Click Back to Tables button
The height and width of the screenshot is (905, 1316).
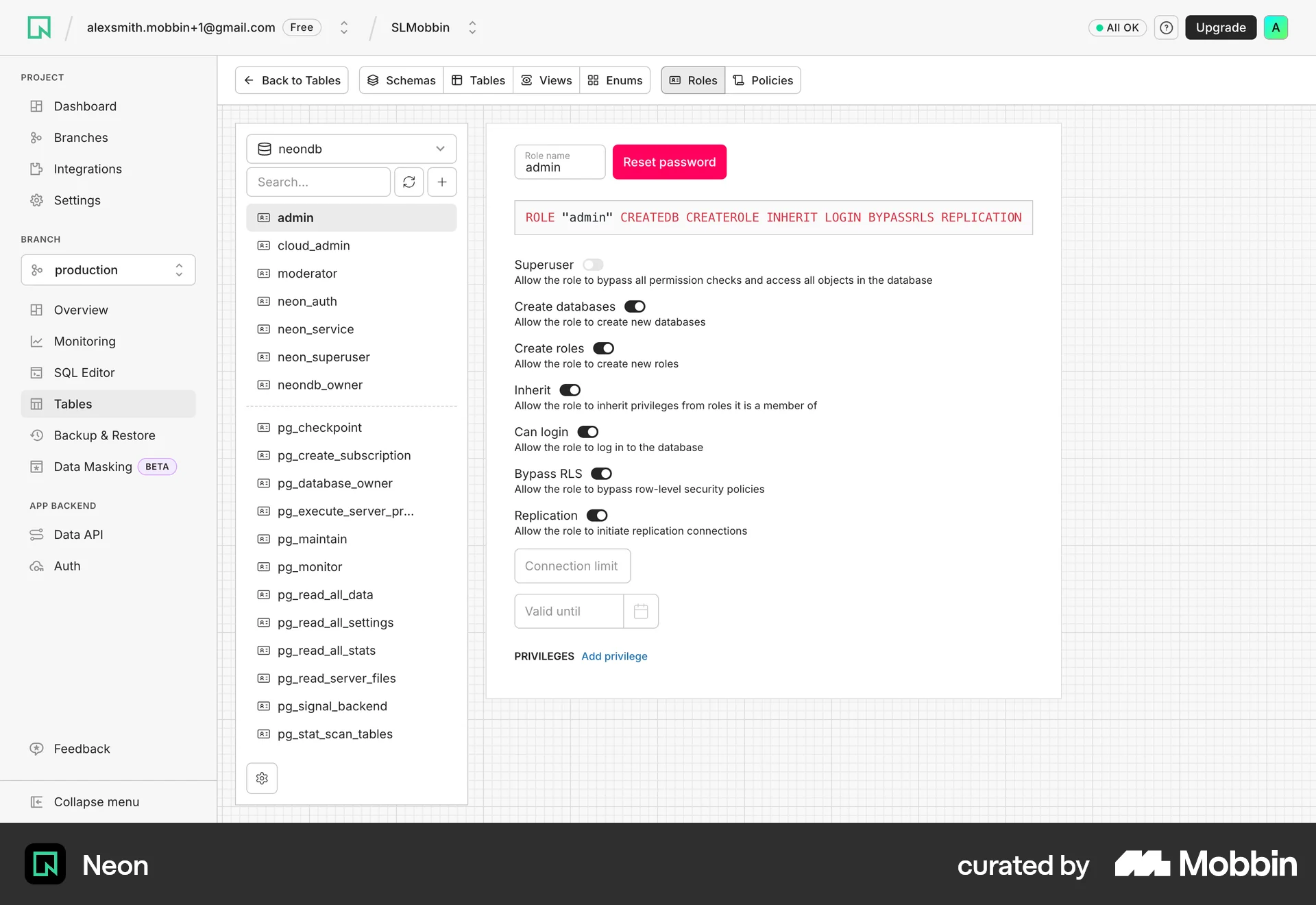(292, 80)
